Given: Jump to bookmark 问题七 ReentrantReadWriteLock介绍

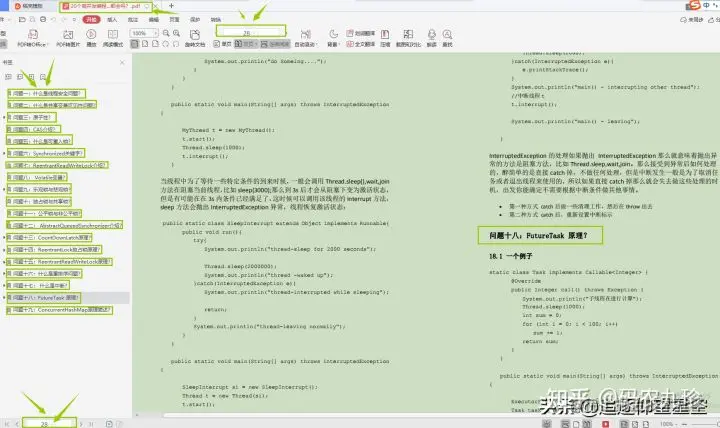Looking at the screenshot, I should pos(58,165).
